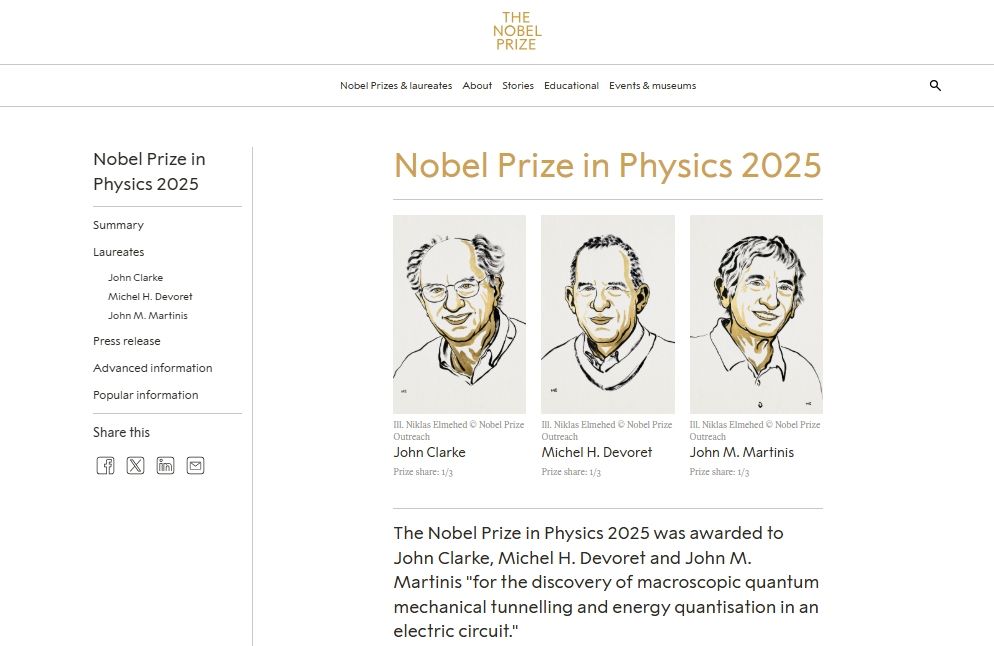Share the page via the X icon
994x646 pixels.
pos(135,465)
